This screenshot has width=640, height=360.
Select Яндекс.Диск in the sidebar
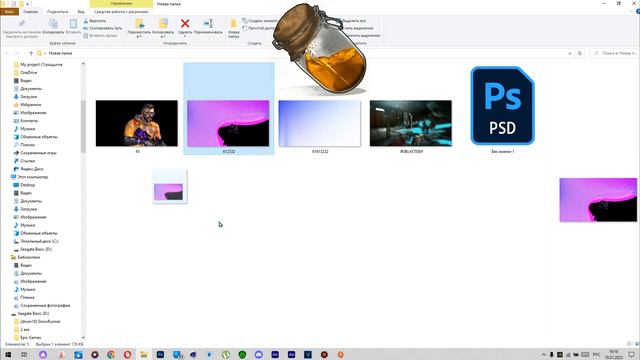32,169
